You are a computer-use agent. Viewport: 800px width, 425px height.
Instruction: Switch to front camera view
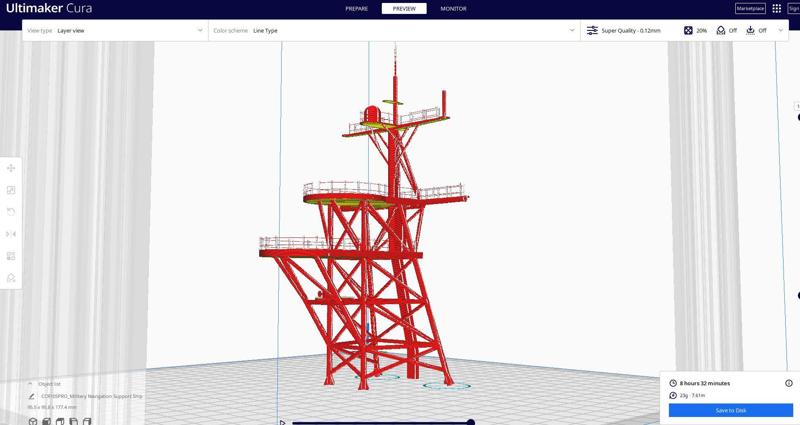click(46, 421)
